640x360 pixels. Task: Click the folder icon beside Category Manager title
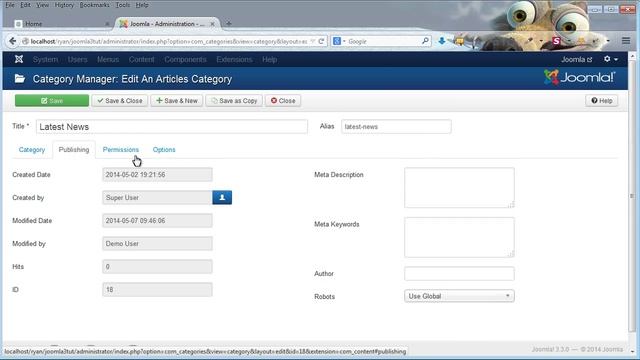(x=20, y=78)
